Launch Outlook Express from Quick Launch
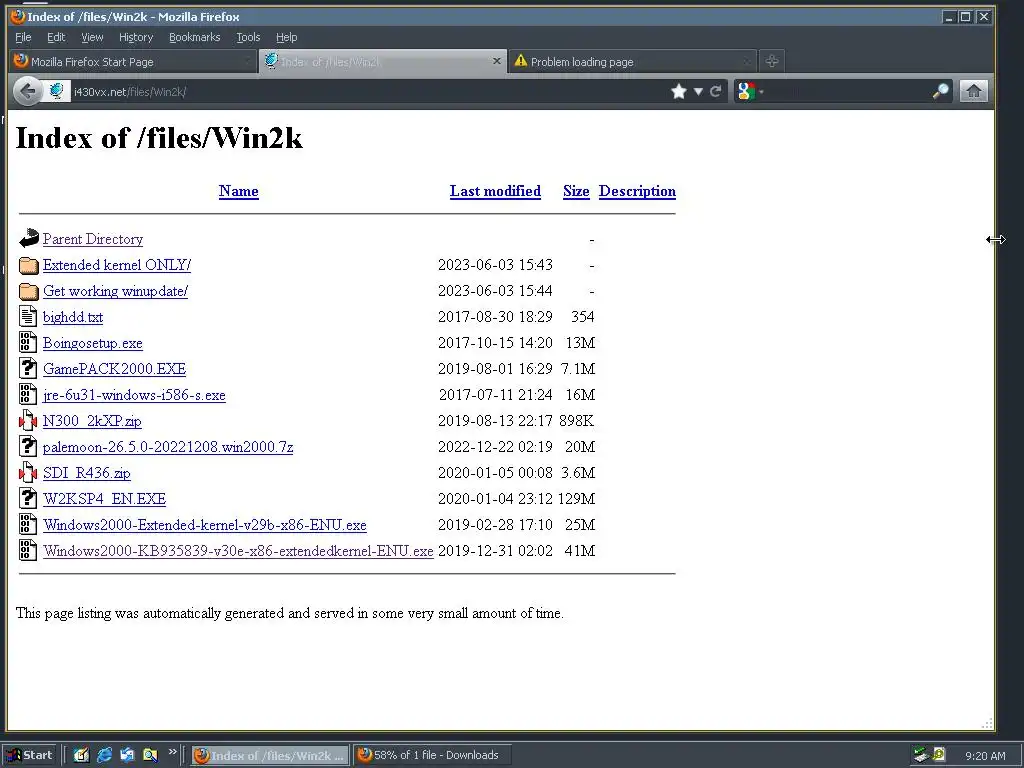Screen dimensions: 1024x768 (127, 755)
